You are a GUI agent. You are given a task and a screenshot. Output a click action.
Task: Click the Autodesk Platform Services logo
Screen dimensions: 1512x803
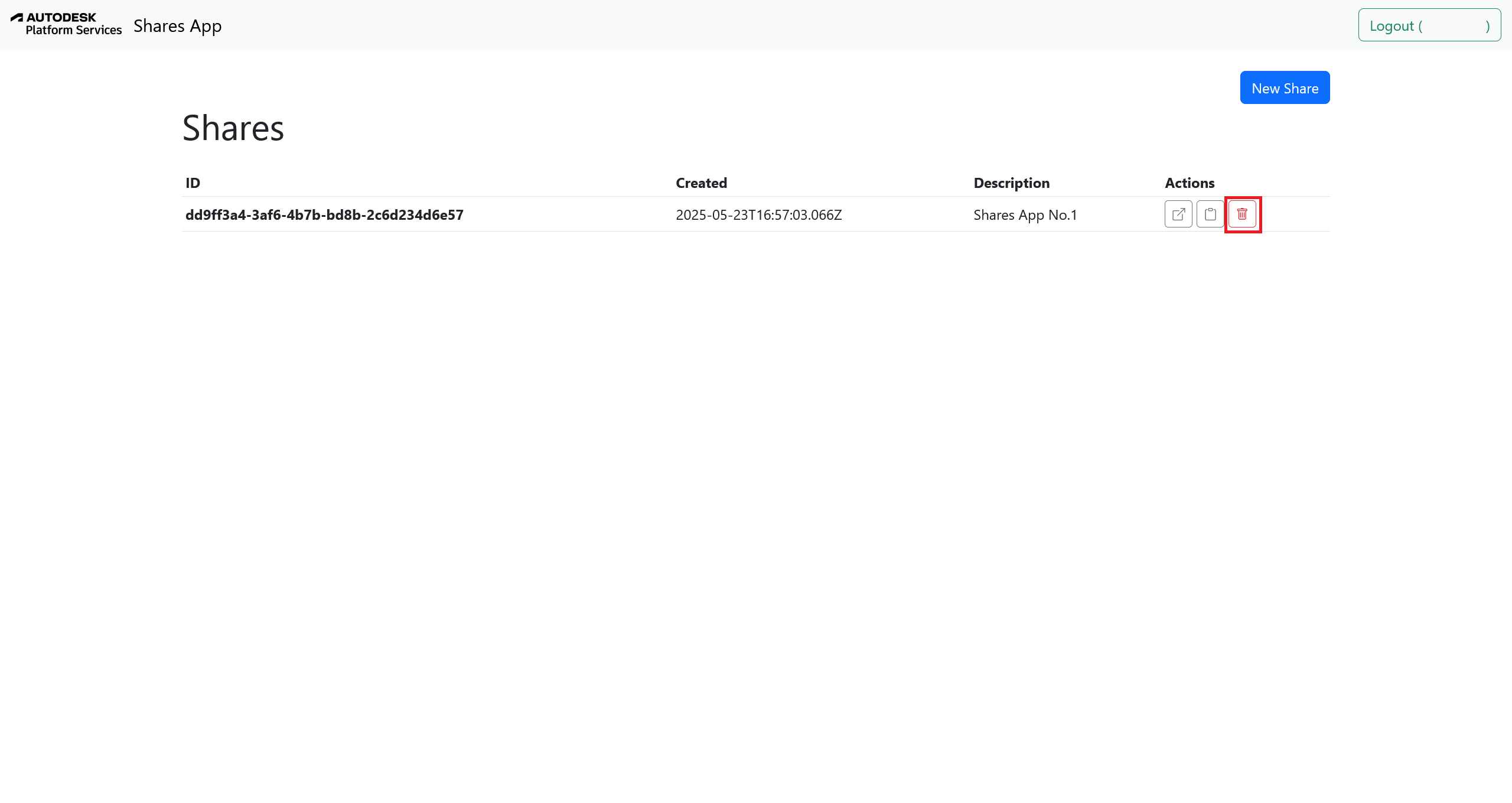tap(66, 24)
